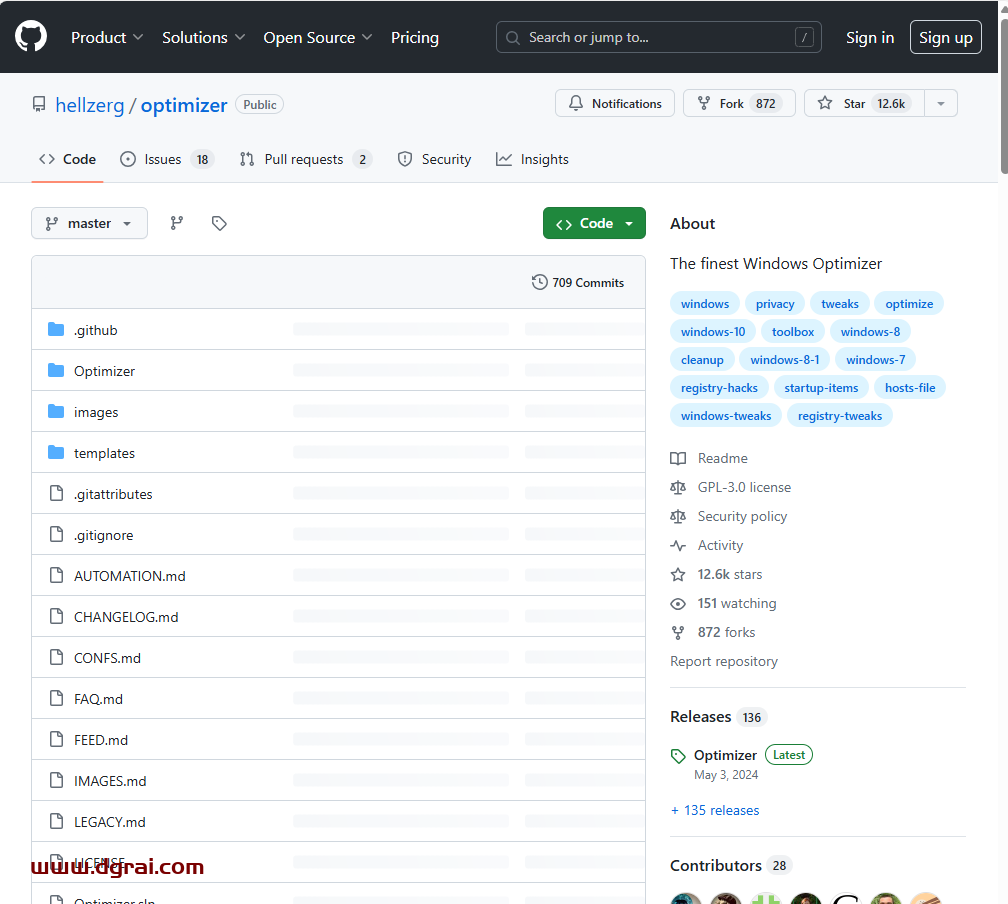Switch to the Pull requests tab
The image size is (1008, 904).
305,160
